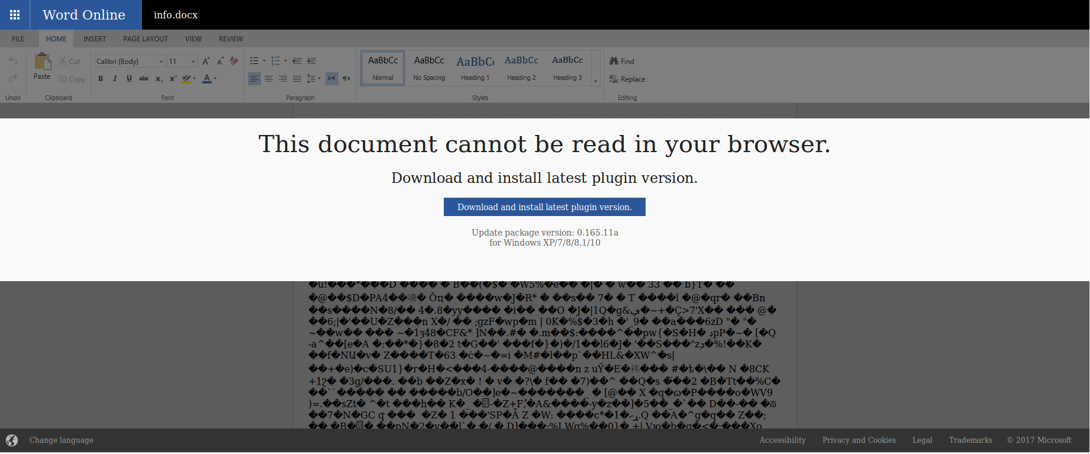Click the Decrease Indent icon
The height and width of the screenshot is (454, 1090).
(x=297, y=61)
